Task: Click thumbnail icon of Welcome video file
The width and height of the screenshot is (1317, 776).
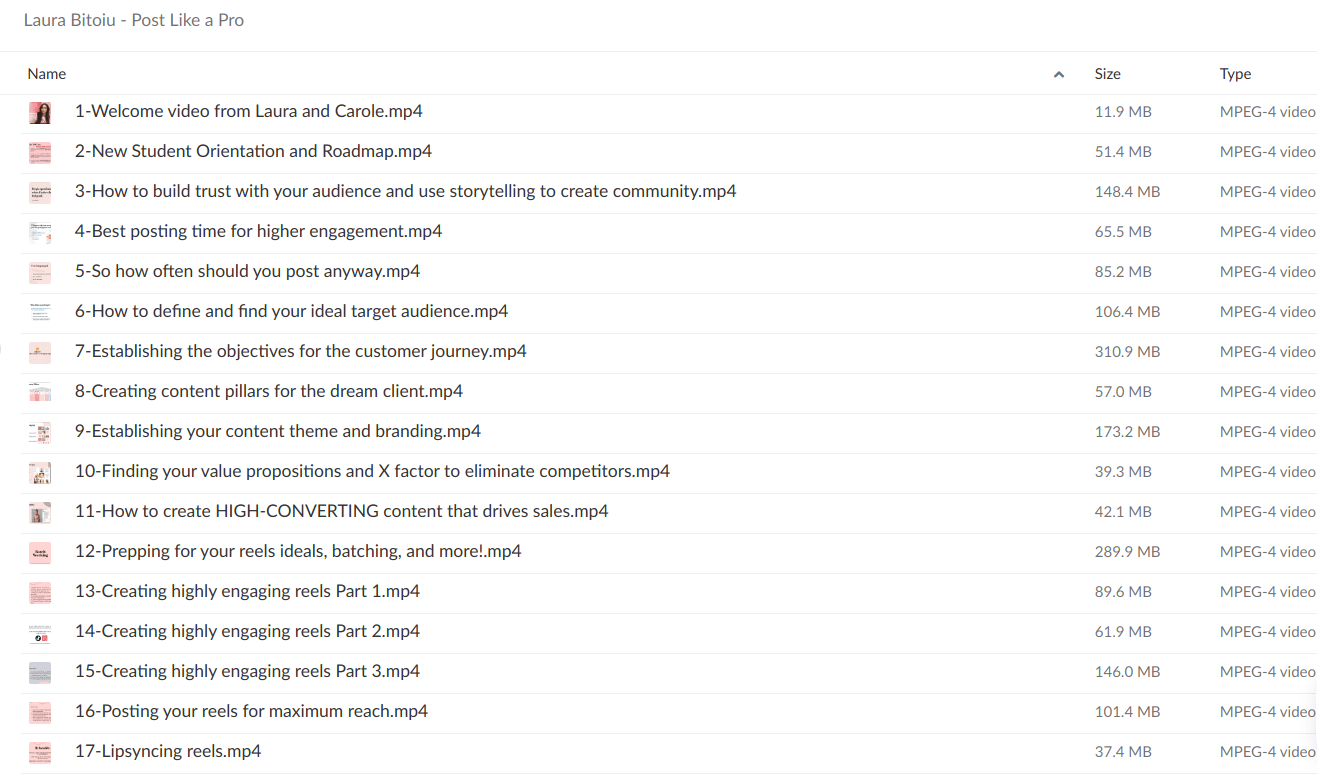Action: 40,112
